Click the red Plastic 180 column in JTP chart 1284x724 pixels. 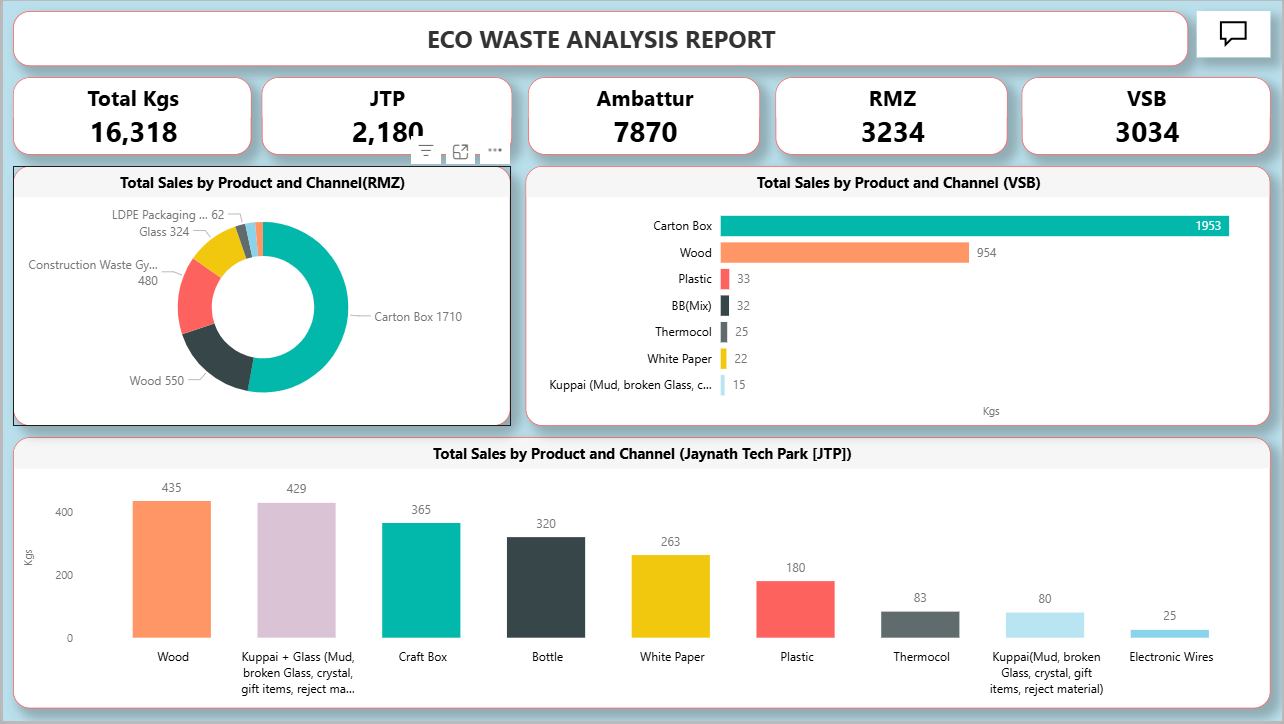tap(795, 609)
